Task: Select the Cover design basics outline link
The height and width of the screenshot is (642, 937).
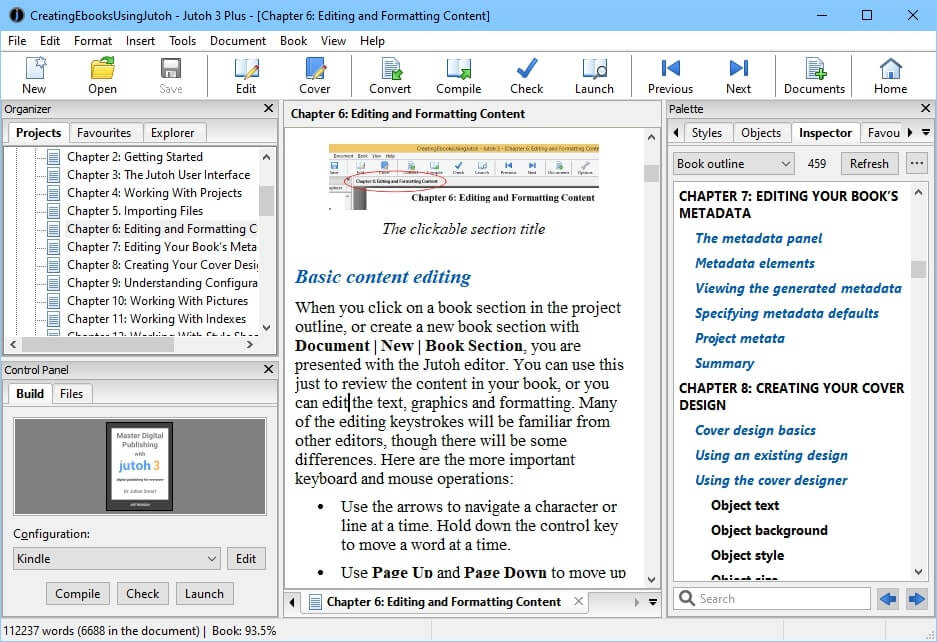Action: coord(755,430)
